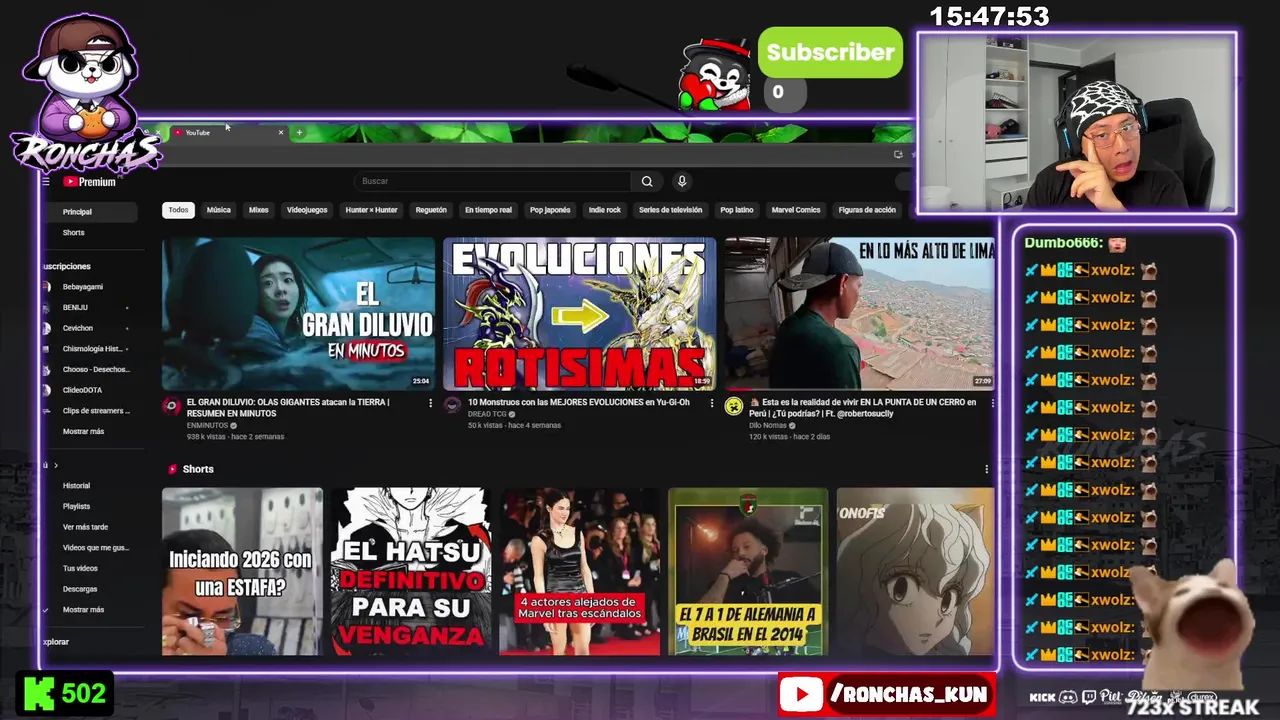Open Iniciando 2026 con una ESTAFA short

(242, 571)
